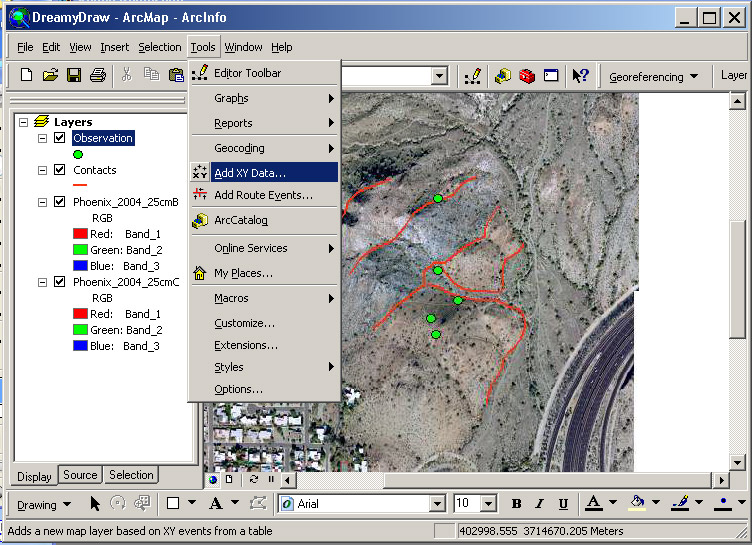Click the vertical scrollbar down arrow

(x=737, y=462)
